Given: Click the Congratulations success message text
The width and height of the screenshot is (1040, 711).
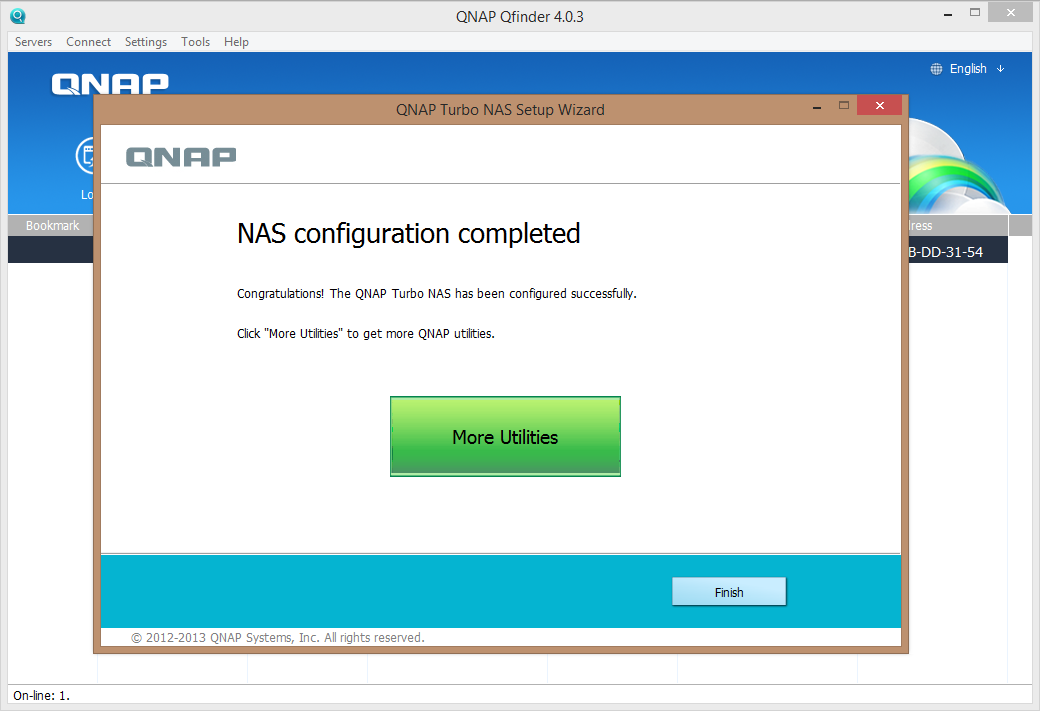Looking at the screenshot, I should tap(436, 293).
